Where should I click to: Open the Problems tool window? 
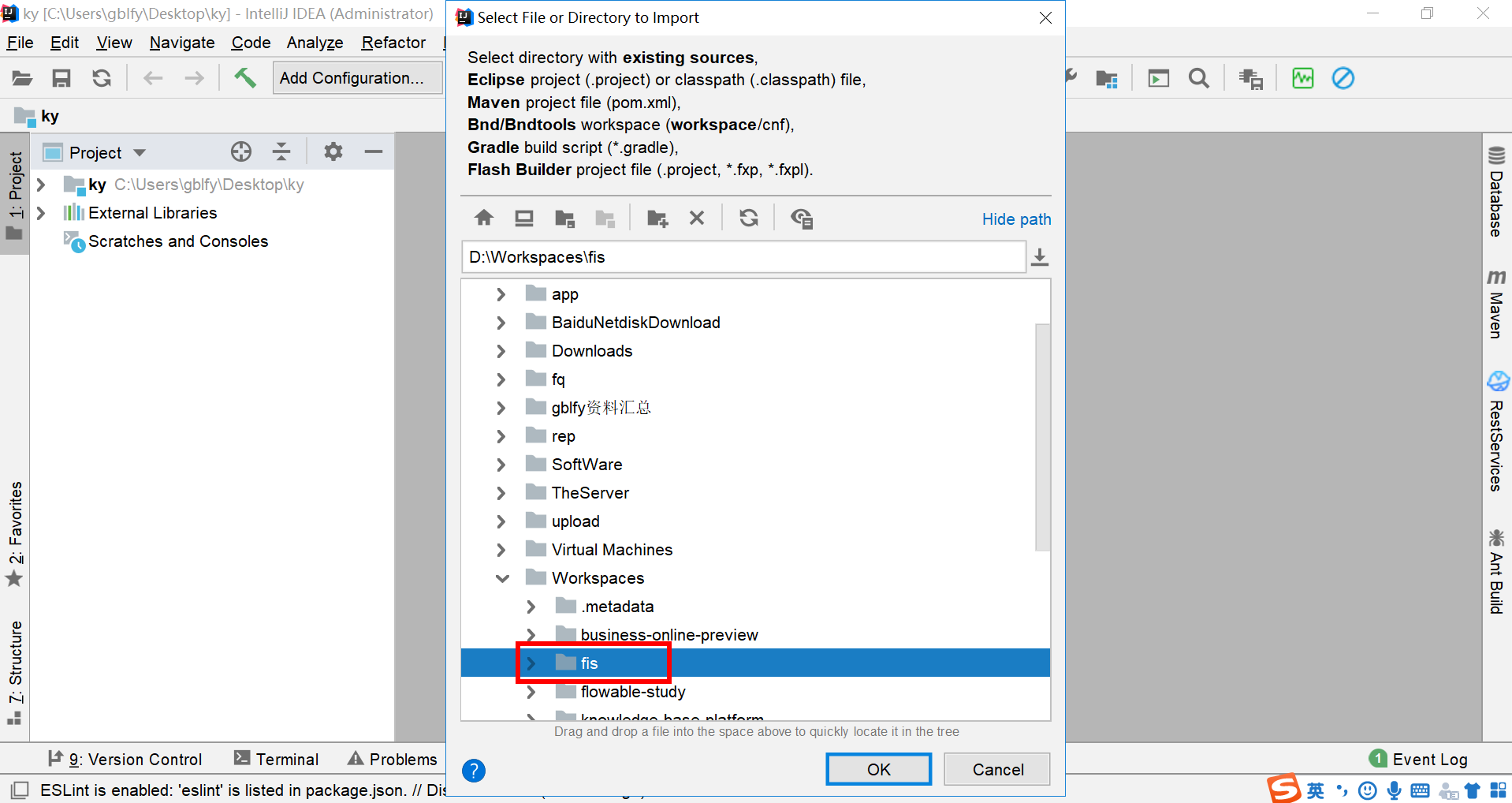(393, 759)
